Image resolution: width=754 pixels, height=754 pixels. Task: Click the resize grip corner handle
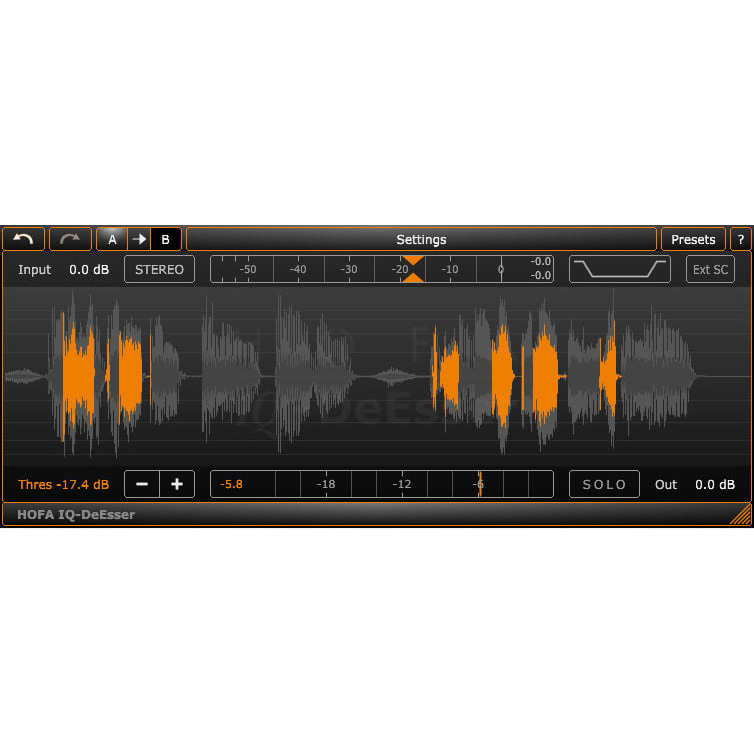741,515
